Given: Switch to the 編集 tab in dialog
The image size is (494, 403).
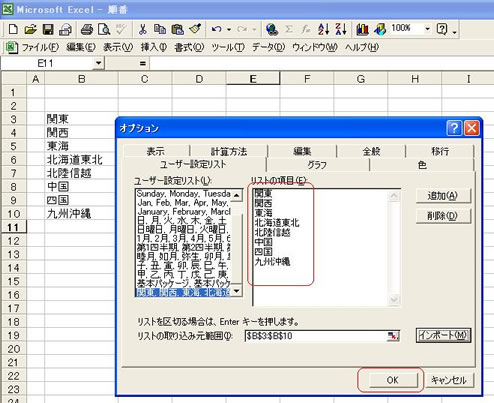Looking at the screenshot, I should coord(302,151).
